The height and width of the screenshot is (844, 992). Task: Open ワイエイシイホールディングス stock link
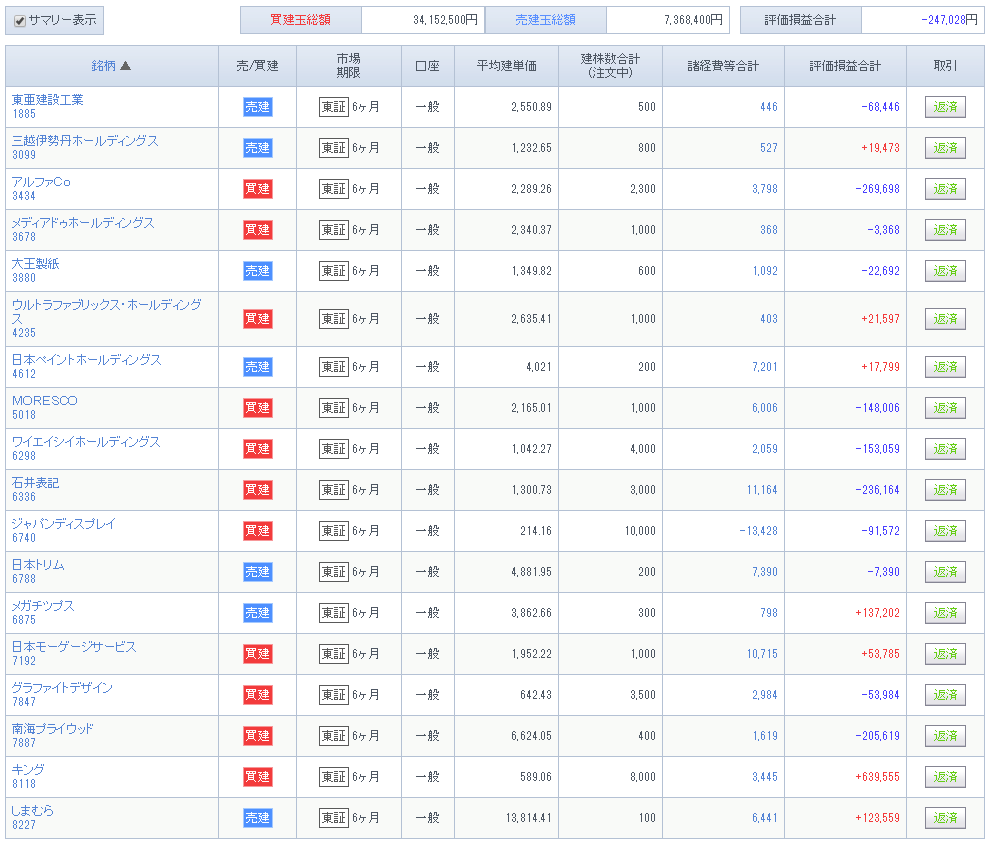coord(86,442)
